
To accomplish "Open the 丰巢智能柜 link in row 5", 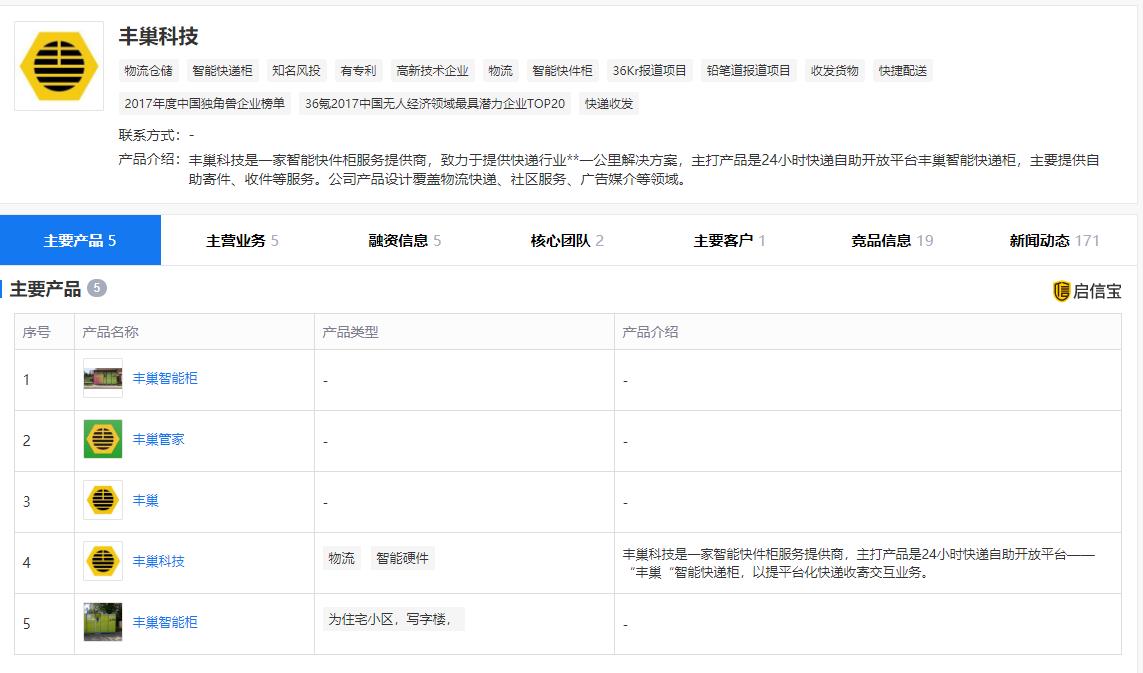I will coord(165,622).
